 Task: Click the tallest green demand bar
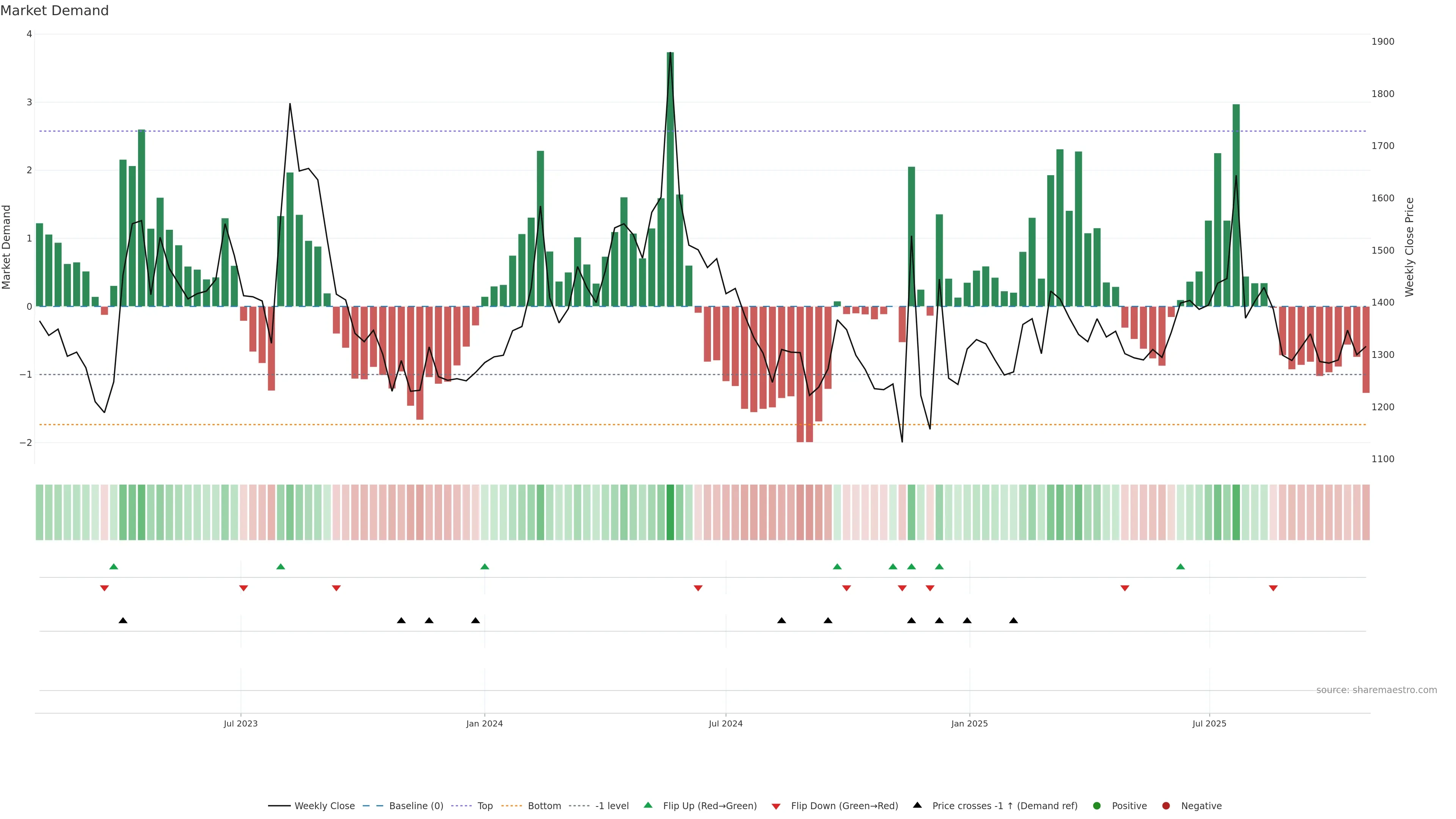click(x=670, y=181)
